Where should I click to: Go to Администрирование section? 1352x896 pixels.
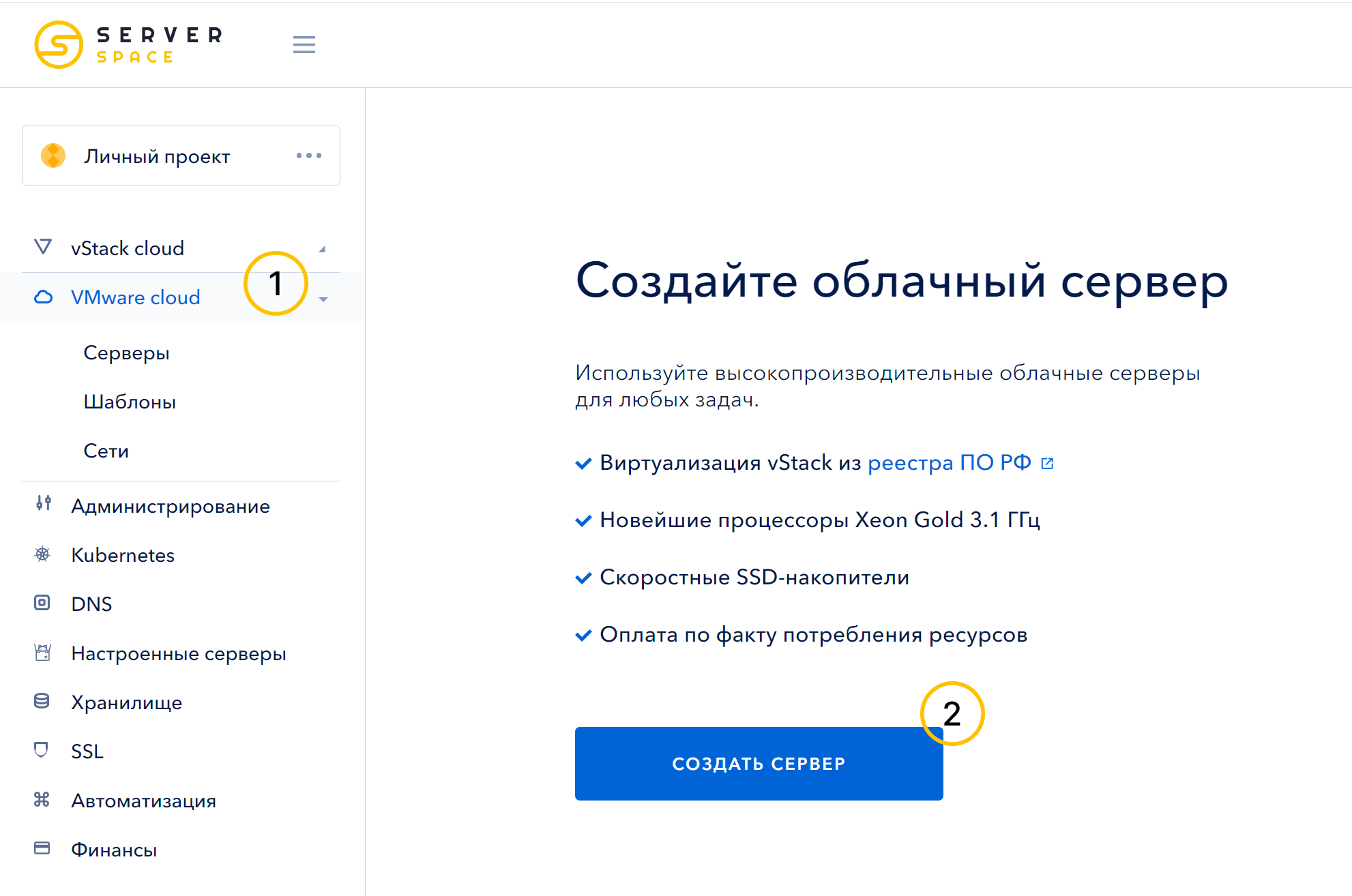(x=171, y=506)
